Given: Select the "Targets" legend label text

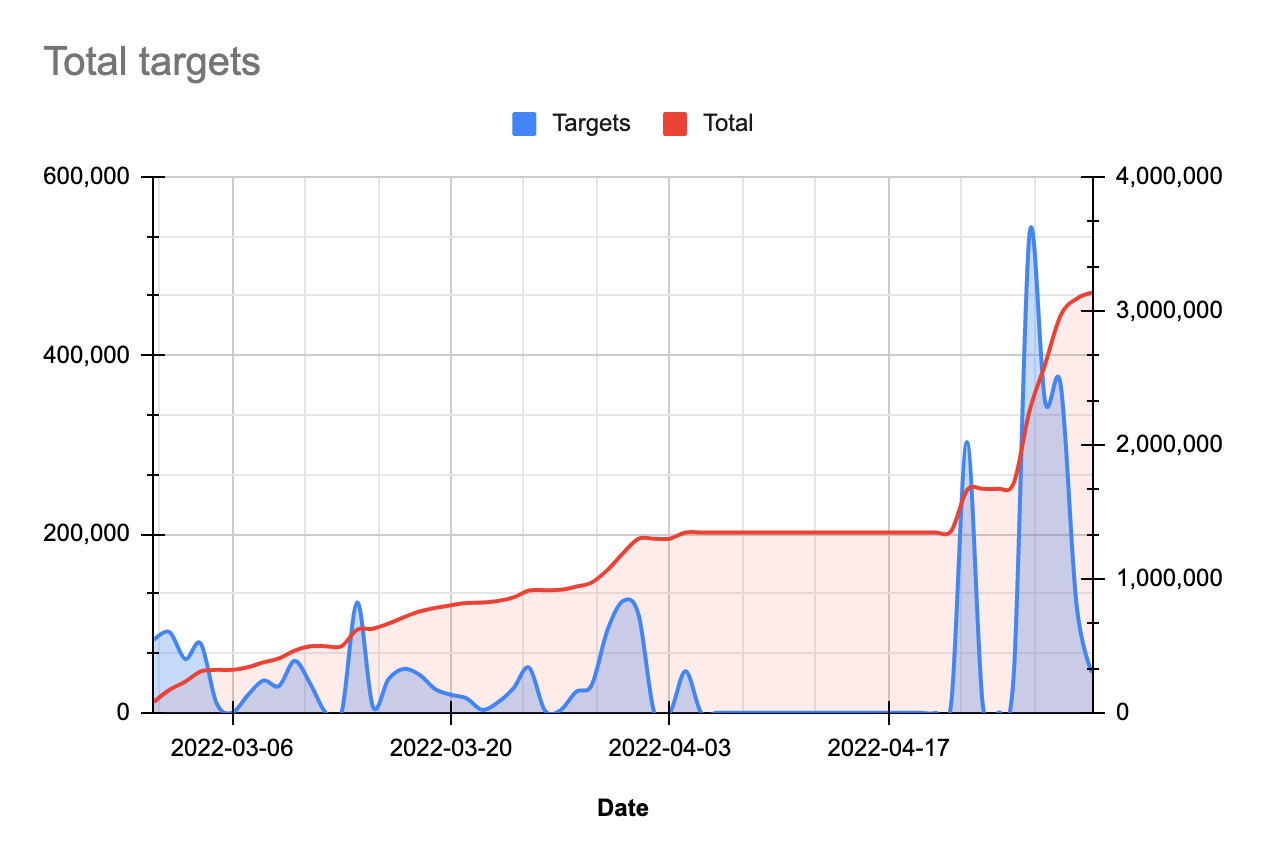Looking at the screenshot, I should pos(591,124).
